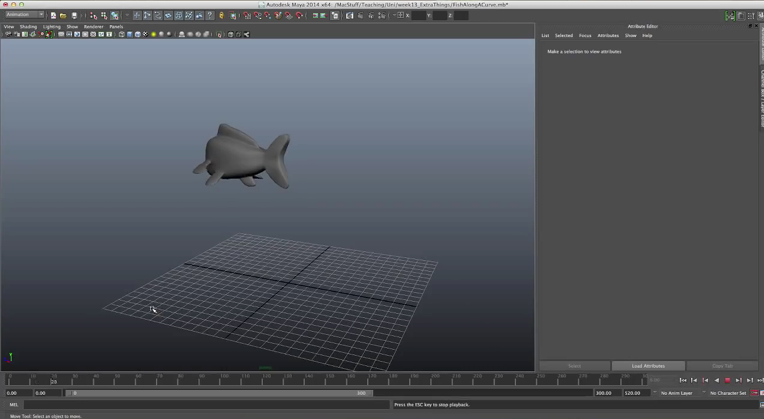Screen dimensions: 764x419
Task: Click the time range slider bar
Action: 220,393
